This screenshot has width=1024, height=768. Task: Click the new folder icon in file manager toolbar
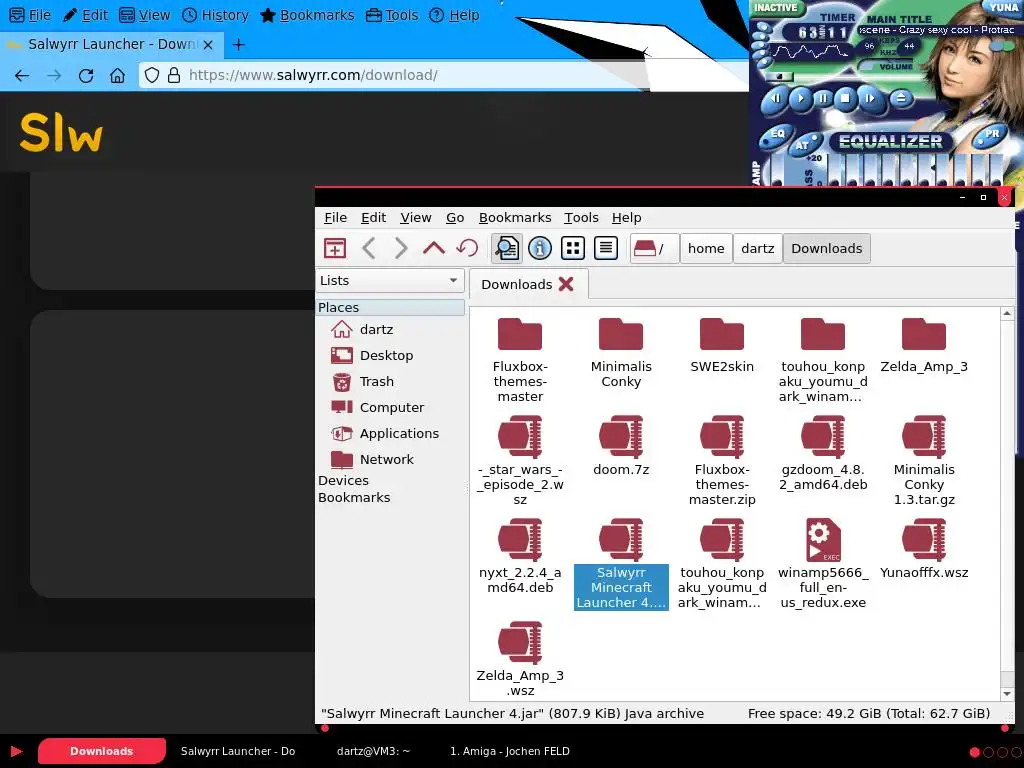click(335, 248)
